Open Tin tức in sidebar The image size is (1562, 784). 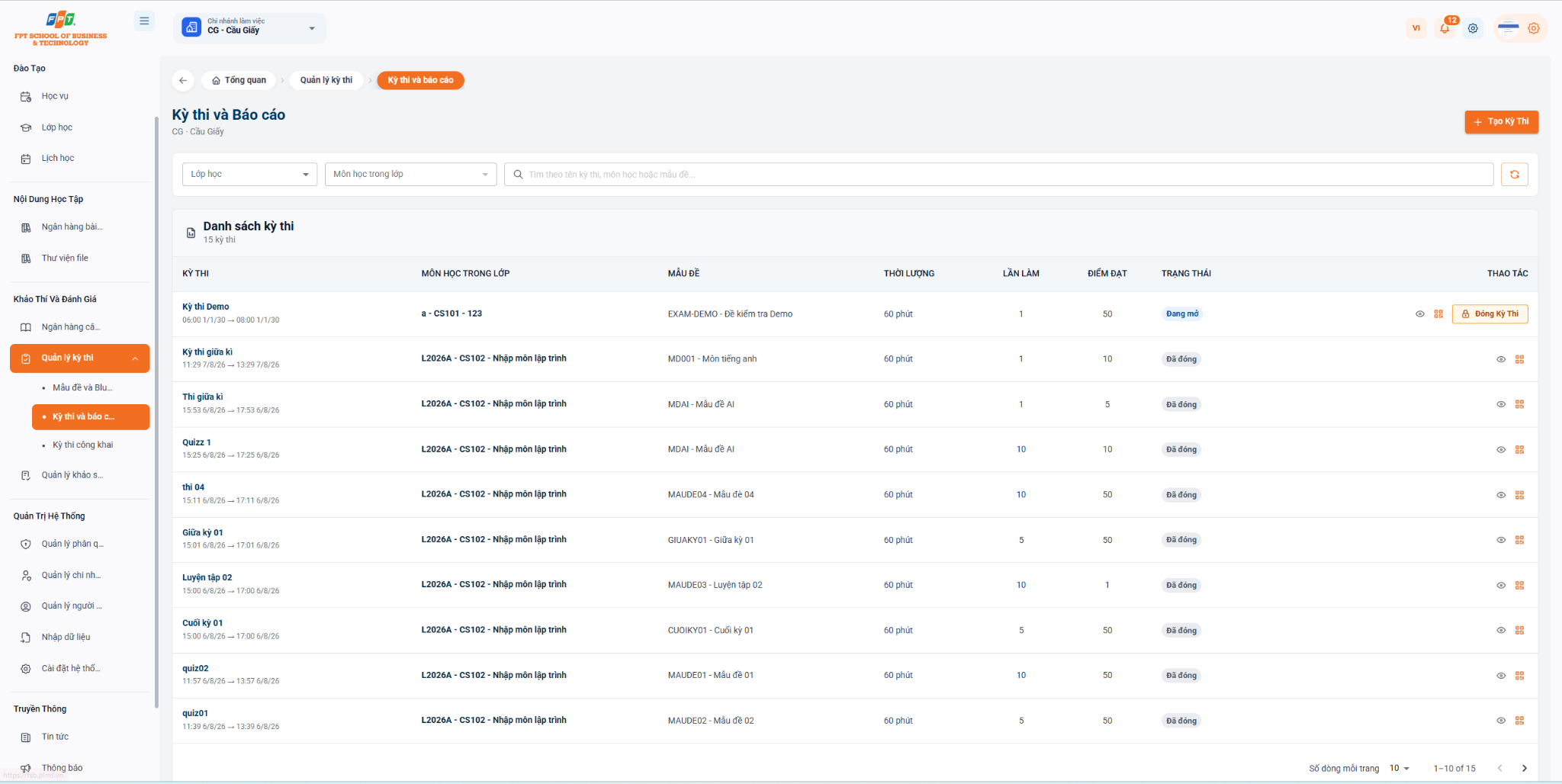[80, 737]
